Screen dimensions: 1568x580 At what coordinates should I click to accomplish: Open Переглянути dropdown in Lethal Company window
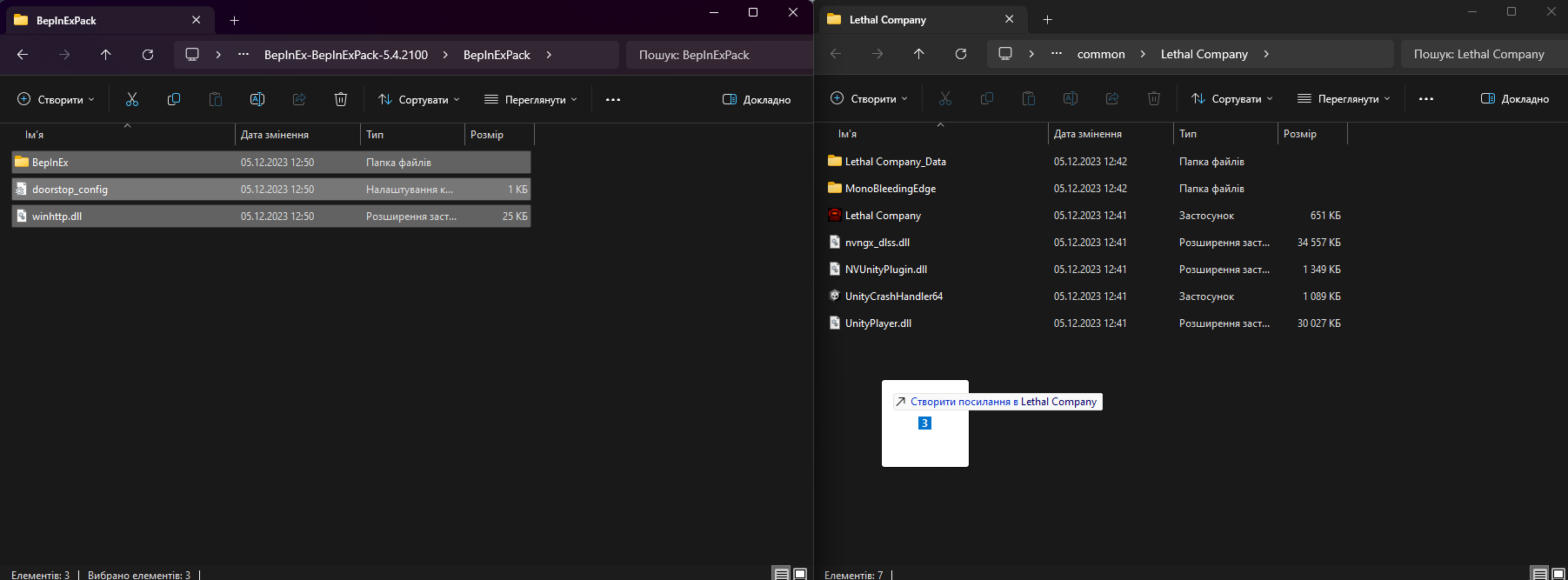pos(1344,98)
